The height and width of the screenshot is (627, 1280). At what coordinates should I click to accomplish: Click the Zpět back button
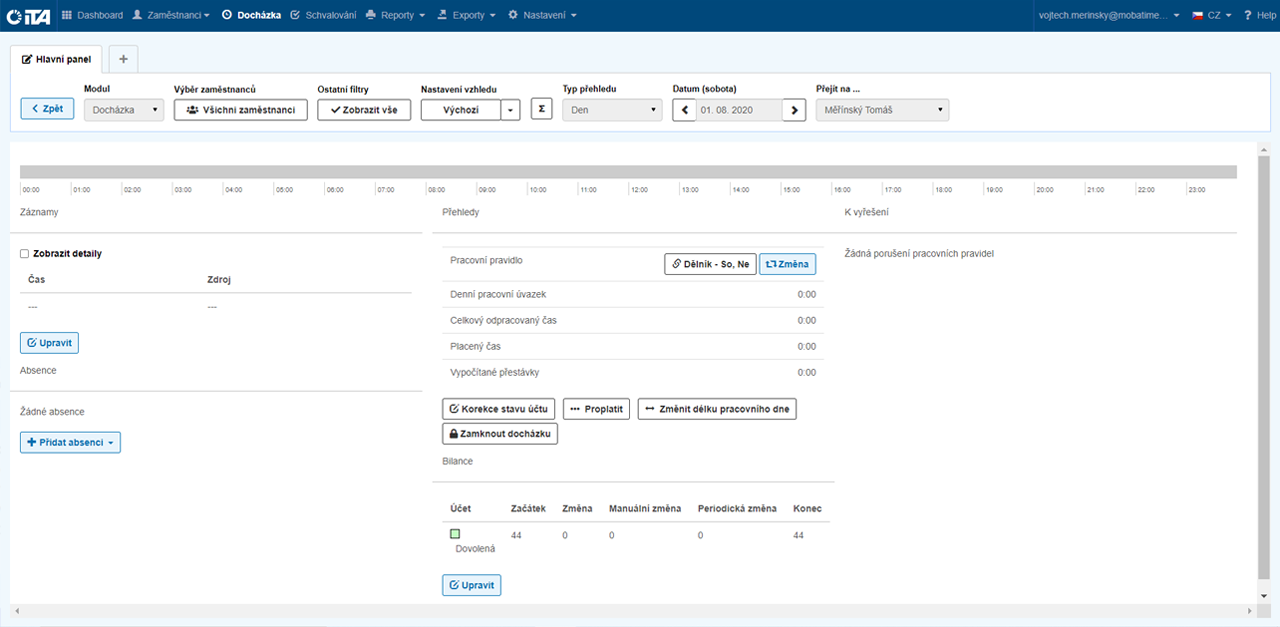click(47, 108)
